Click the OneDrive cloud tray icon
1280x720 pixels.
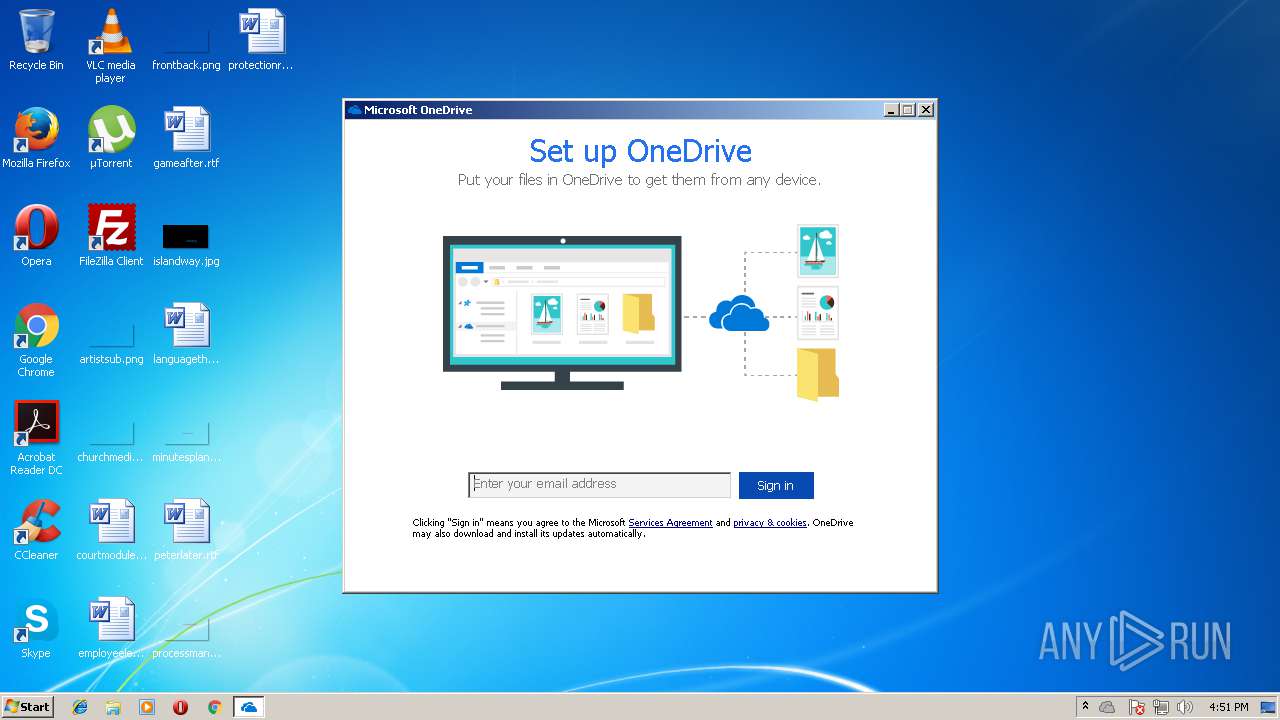(1108, 707)
